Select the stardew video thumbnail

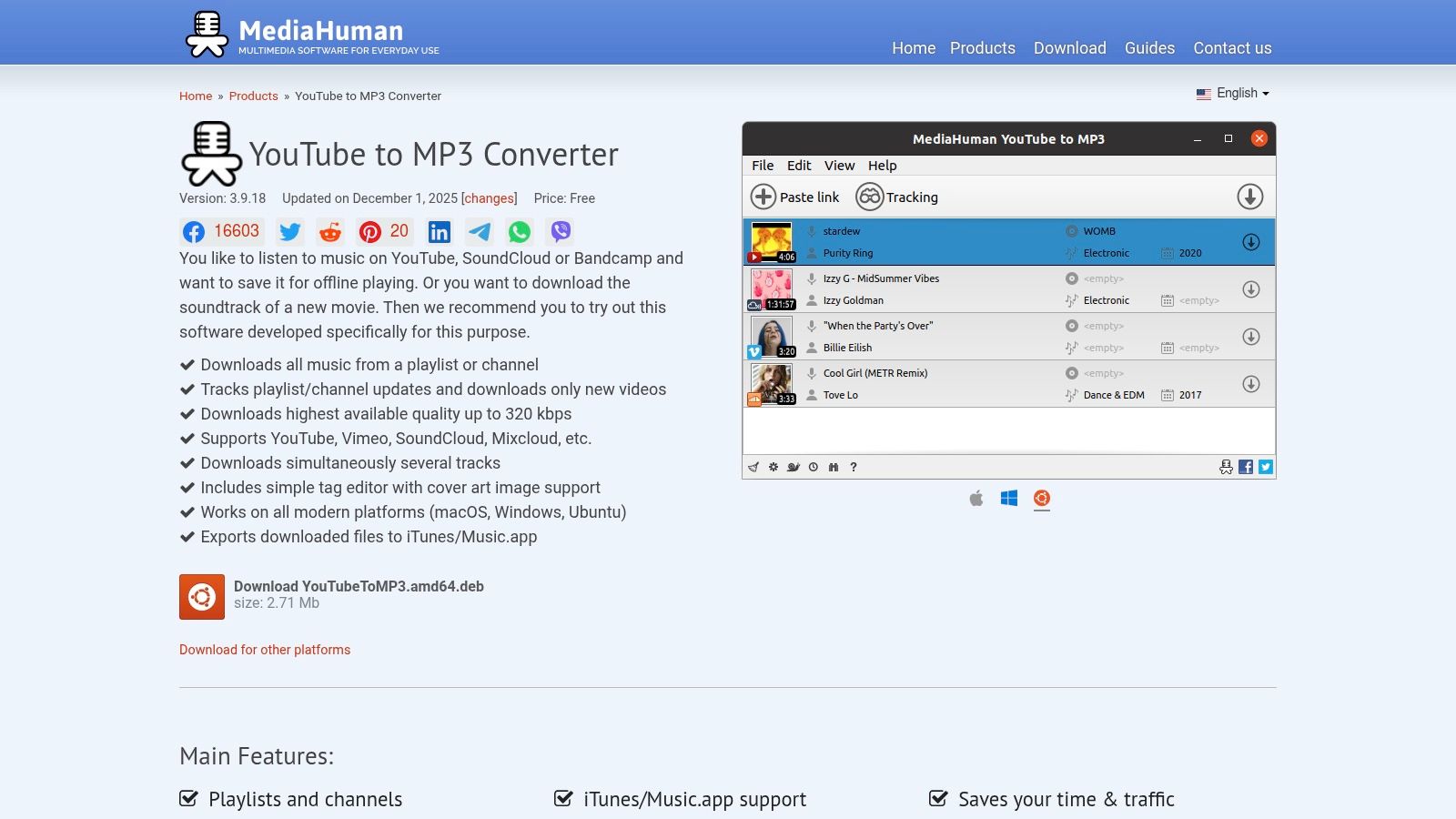[773, 241]
